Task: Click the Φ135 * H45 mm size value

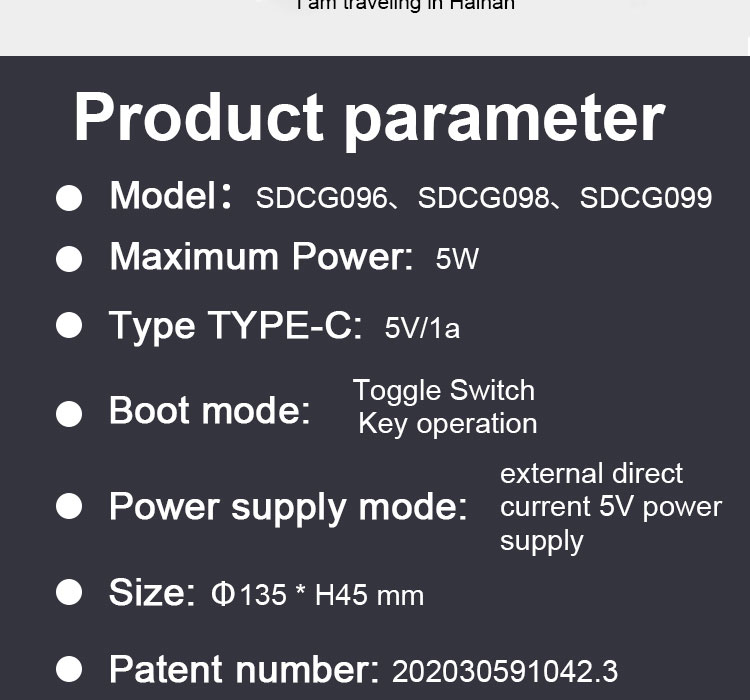Action: click(x=317, y=595)
